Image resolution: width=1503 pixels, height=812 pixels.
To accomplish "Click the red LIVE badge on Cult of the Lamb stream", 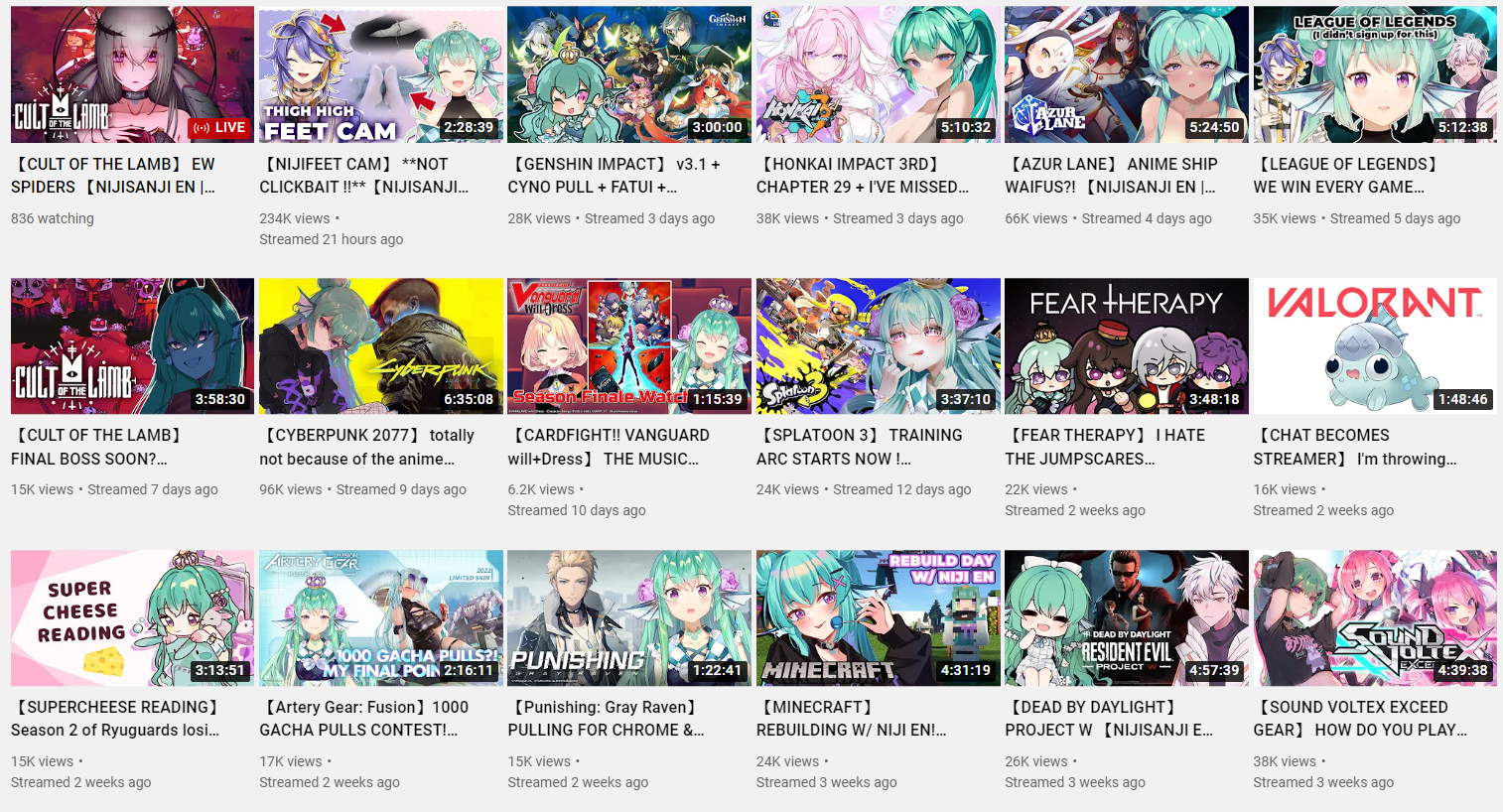I will [x=218, y=127].
